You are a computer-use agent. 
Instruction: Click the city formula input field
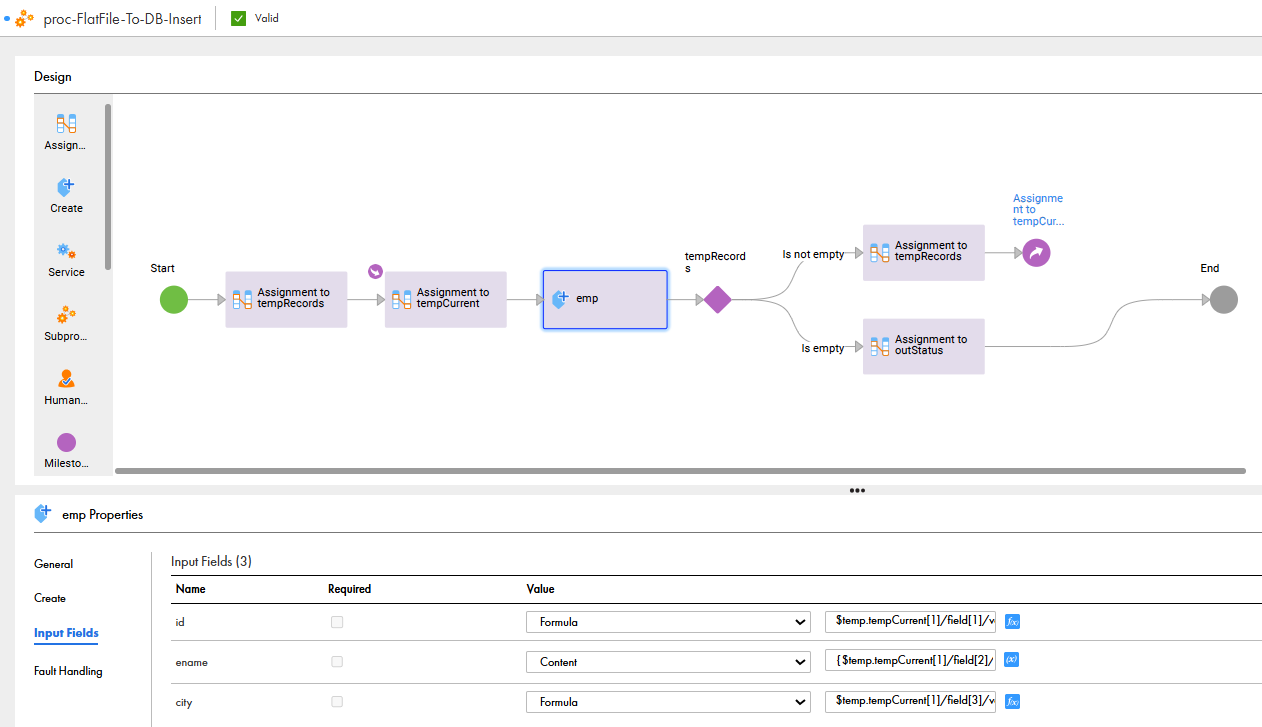(x=912, y=701)
